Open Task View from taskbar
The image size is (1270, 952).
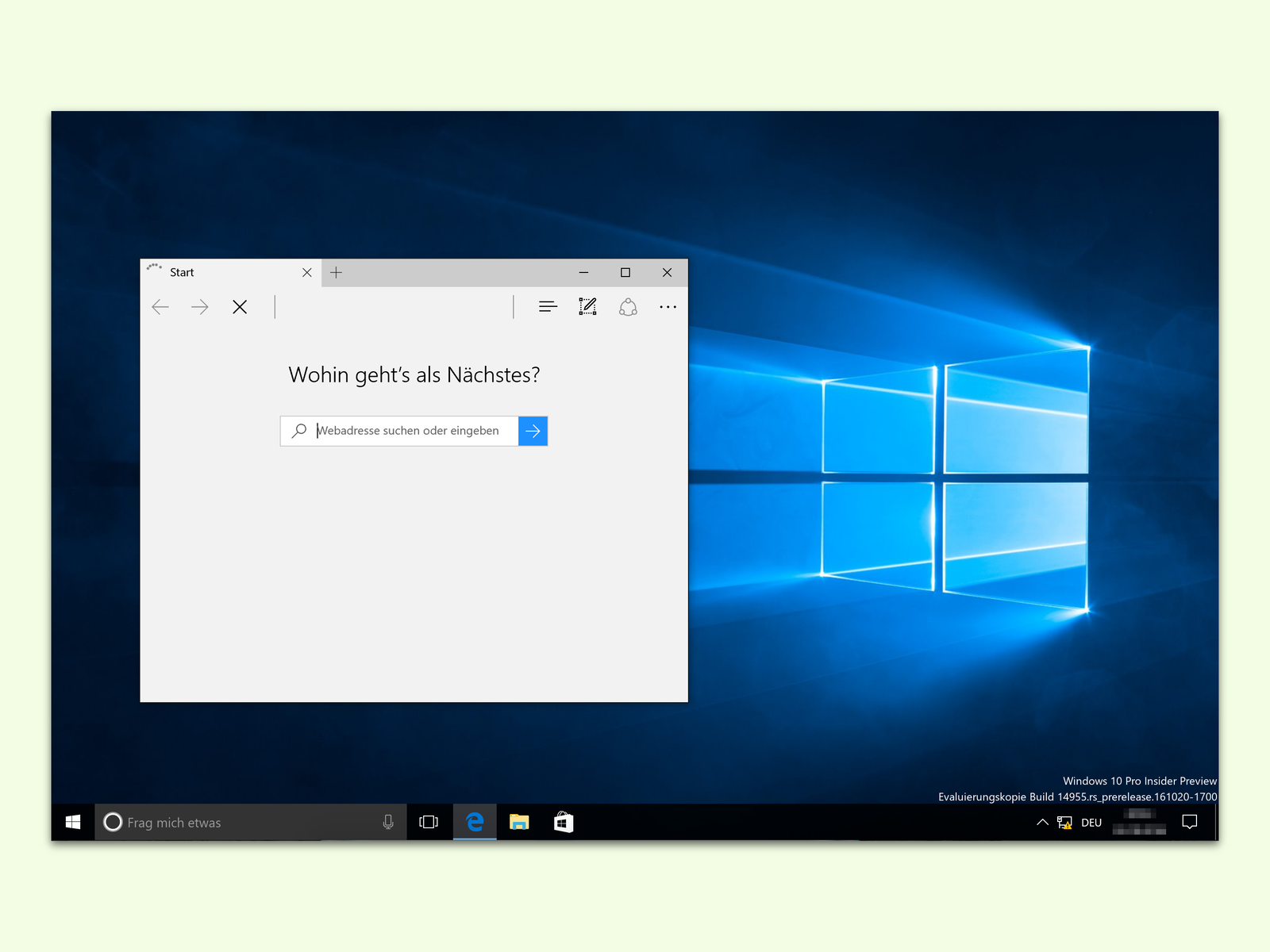click(429, 823)
